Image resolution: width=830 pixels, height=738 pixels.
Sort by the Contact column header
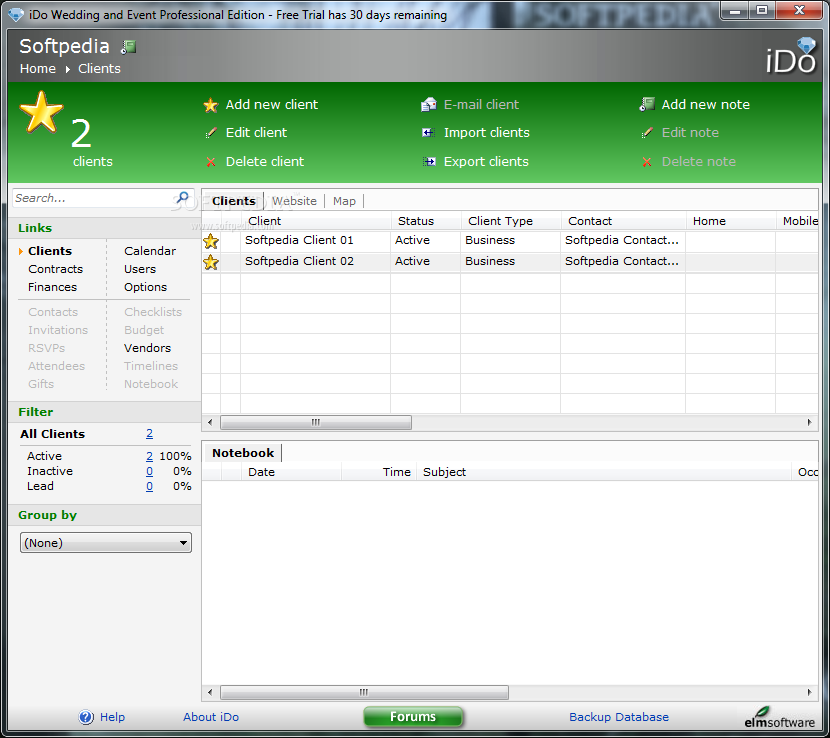pos(623,221)
